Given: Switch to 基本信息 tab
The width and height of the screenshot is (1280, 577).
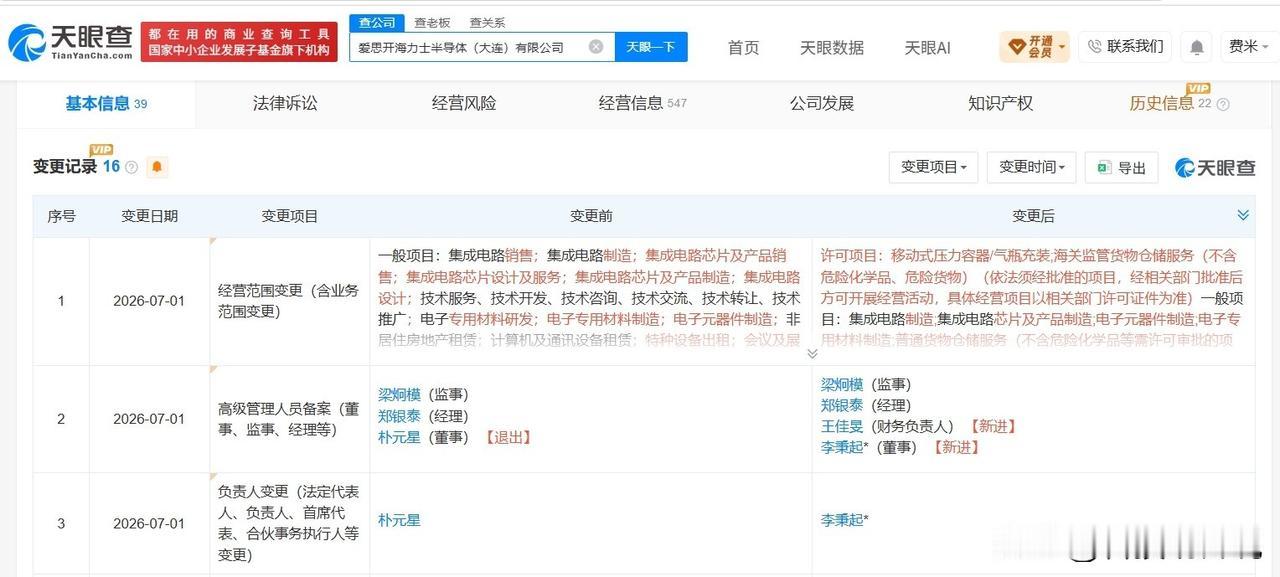Looking at the screenshot, I should pos(106,103).
